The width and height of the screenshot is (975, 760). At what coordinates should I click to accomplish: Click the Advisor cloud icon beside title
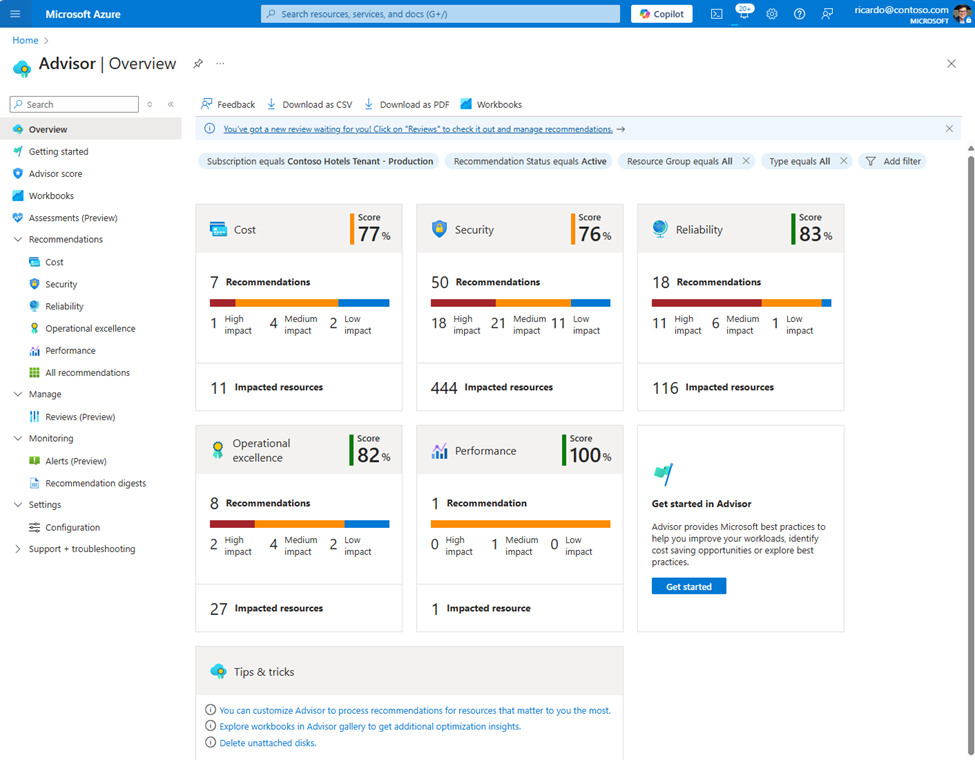click(22, 68)
